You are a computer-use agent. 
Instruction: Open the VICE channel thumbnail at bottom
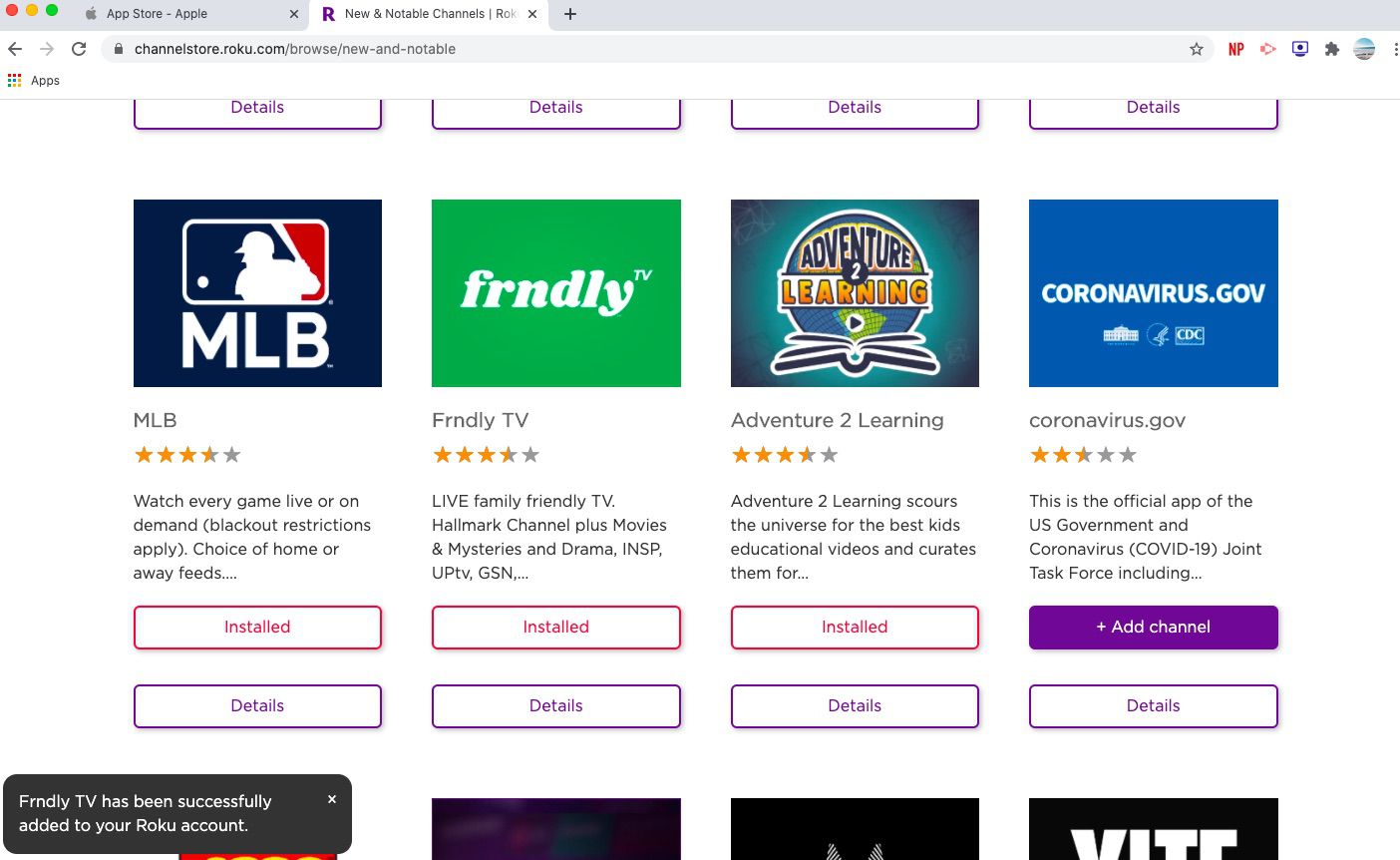point(1154,829)
